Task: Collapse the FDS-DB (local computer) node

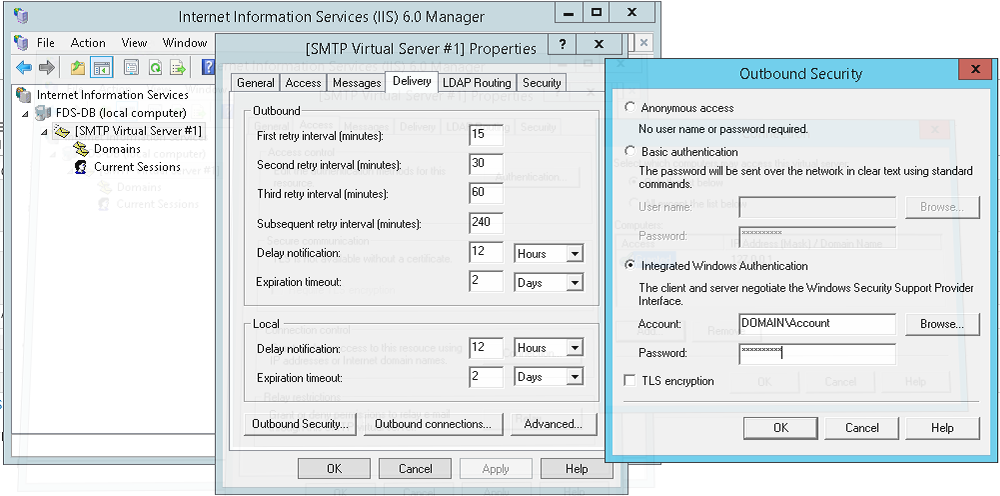Action: (x=26, y=113)
